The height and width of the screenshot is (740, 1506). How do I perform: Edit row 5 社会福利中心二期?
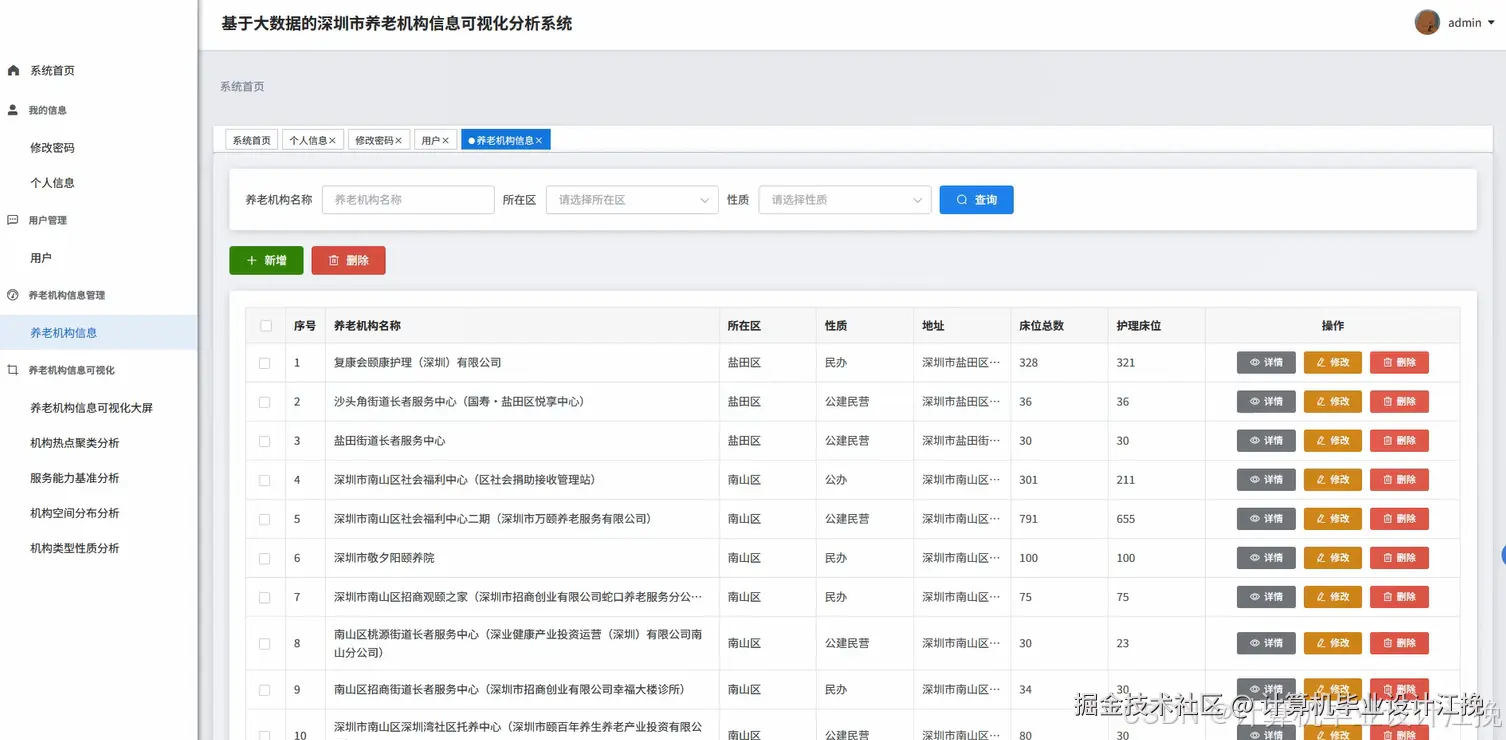tap(1333, 519)
